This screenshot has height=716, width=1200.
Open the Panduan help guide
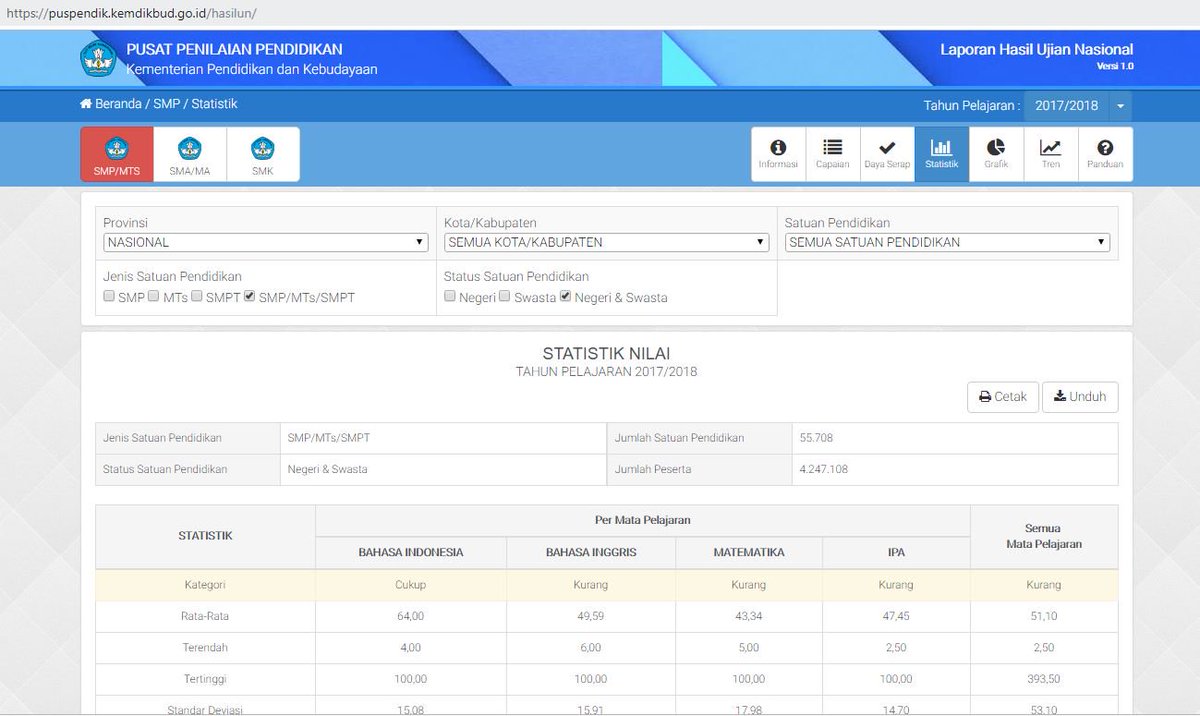click(1105, 154)
